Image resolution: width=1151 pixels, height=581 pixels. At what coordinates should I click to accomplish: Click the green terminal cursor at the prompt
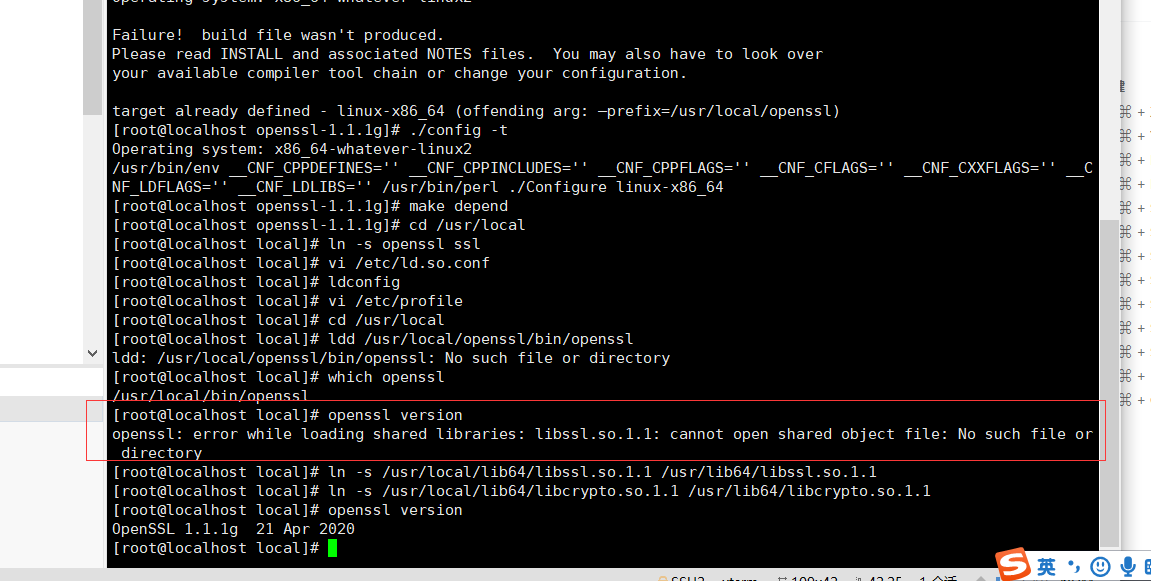click(333, 548)
